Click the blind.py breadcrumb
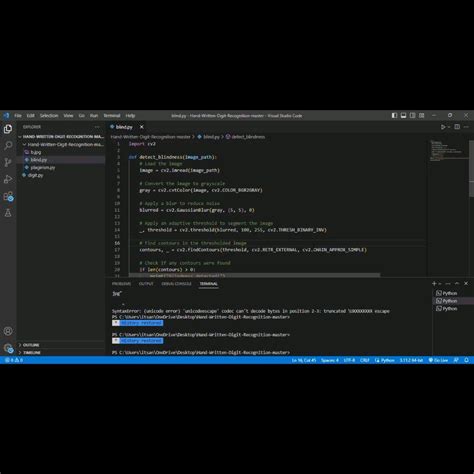The width and height of the screenshot is (474, 474). point(209,137)
